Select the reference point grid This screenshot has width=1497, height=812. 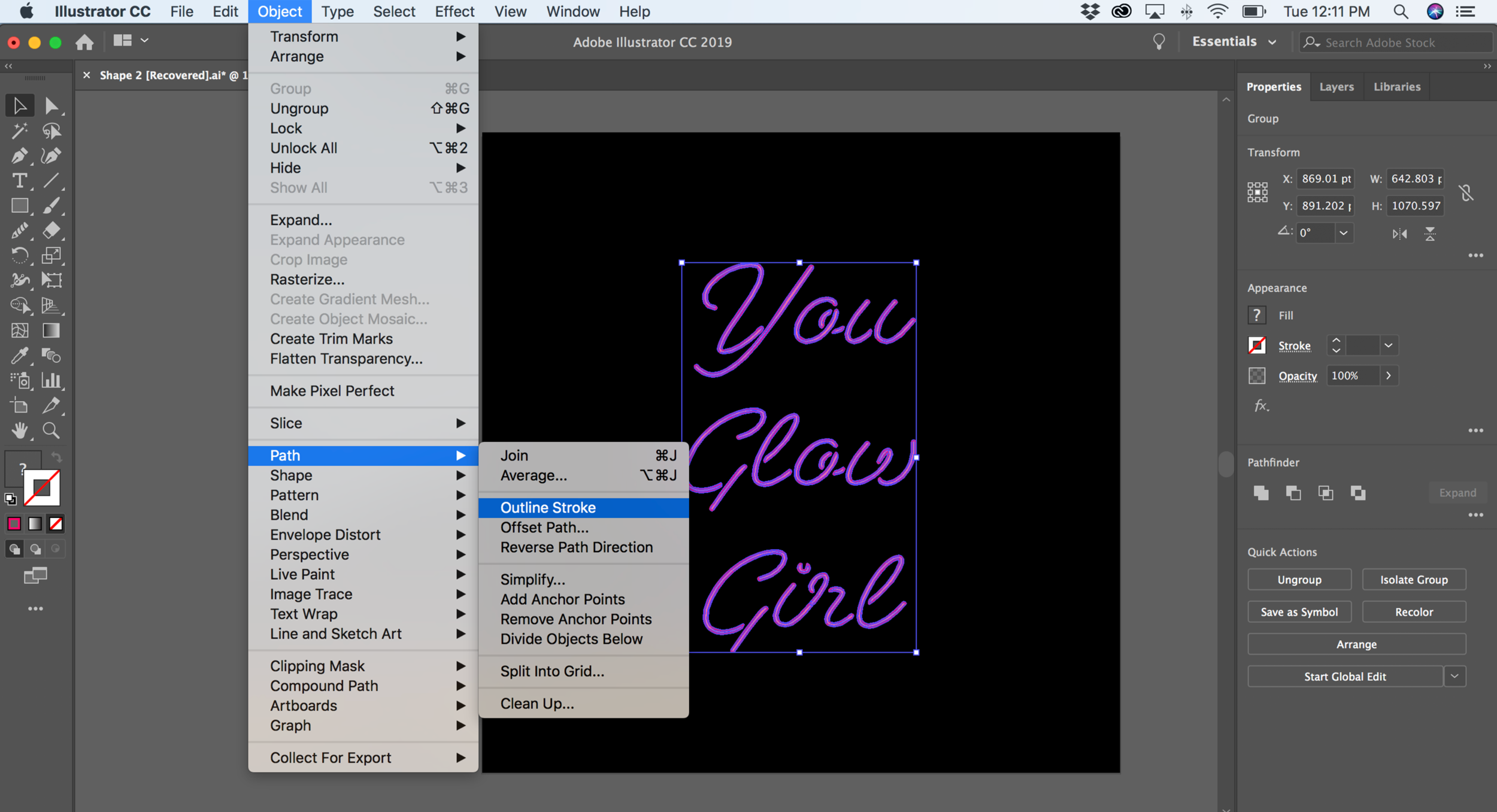1257,192
